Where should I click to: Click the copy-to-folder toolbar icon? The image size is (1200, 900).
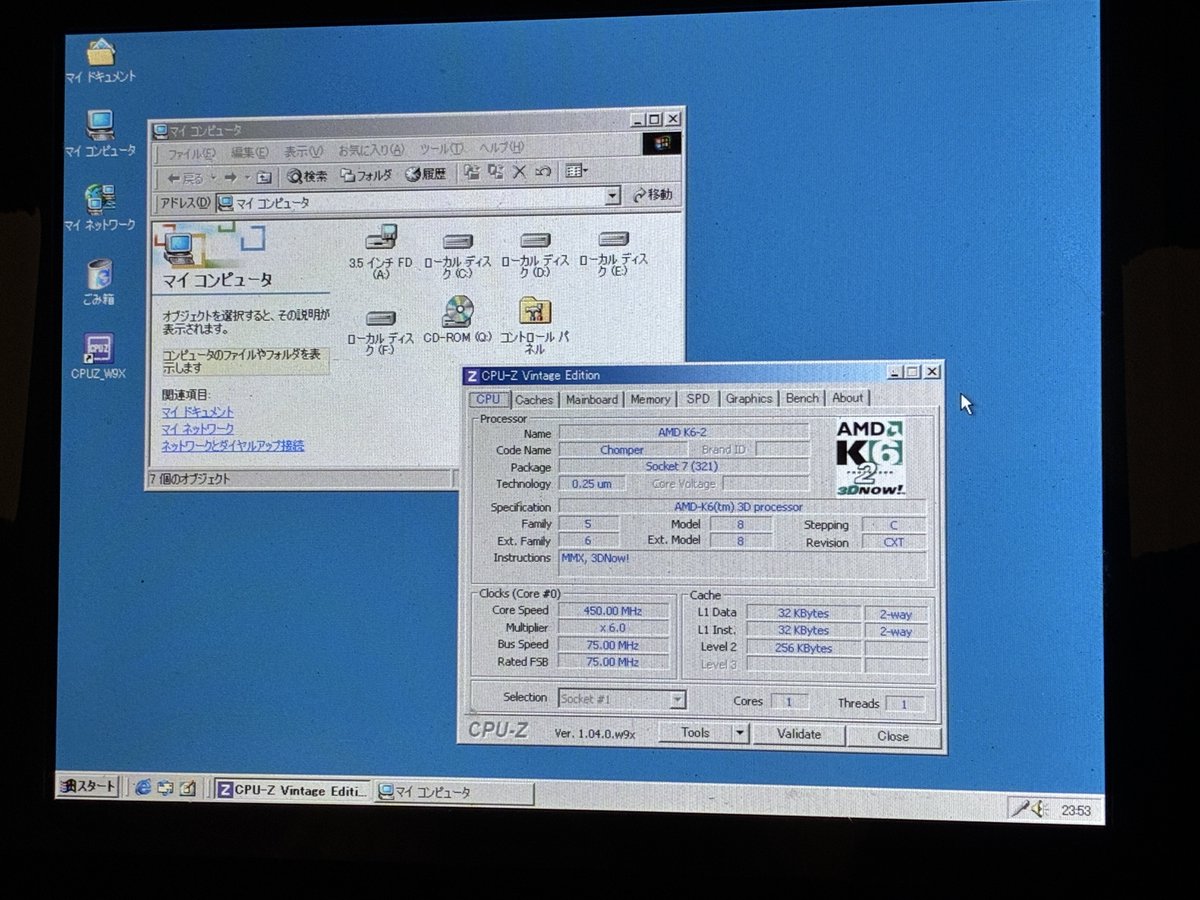coord(496,172)
